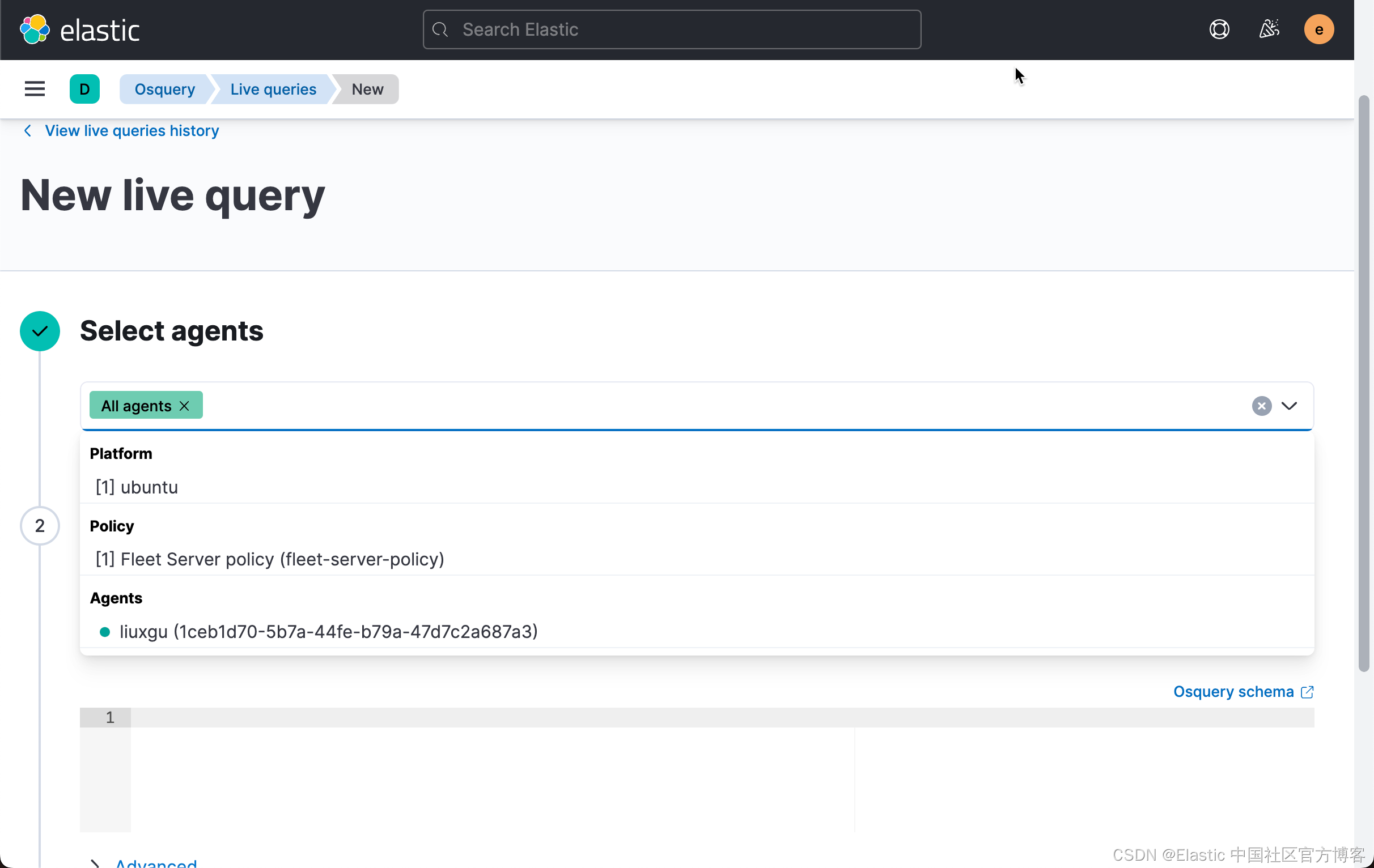This screenshot has width=1374, height=868.
Task: Open the What's New party popper icon
Action: click(1269, 29)
